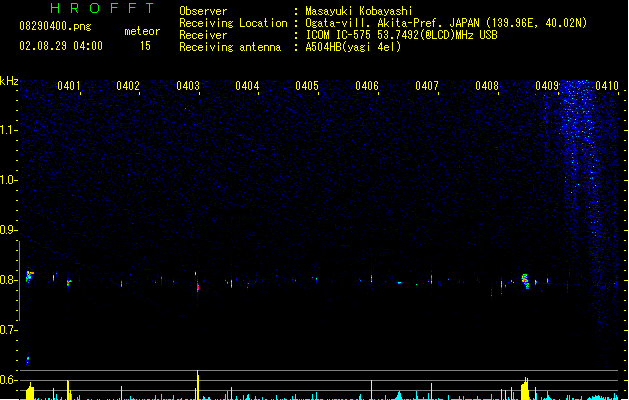
Task: Click the tallest yellow intensity spike at 0403
Action: point(198,385)
